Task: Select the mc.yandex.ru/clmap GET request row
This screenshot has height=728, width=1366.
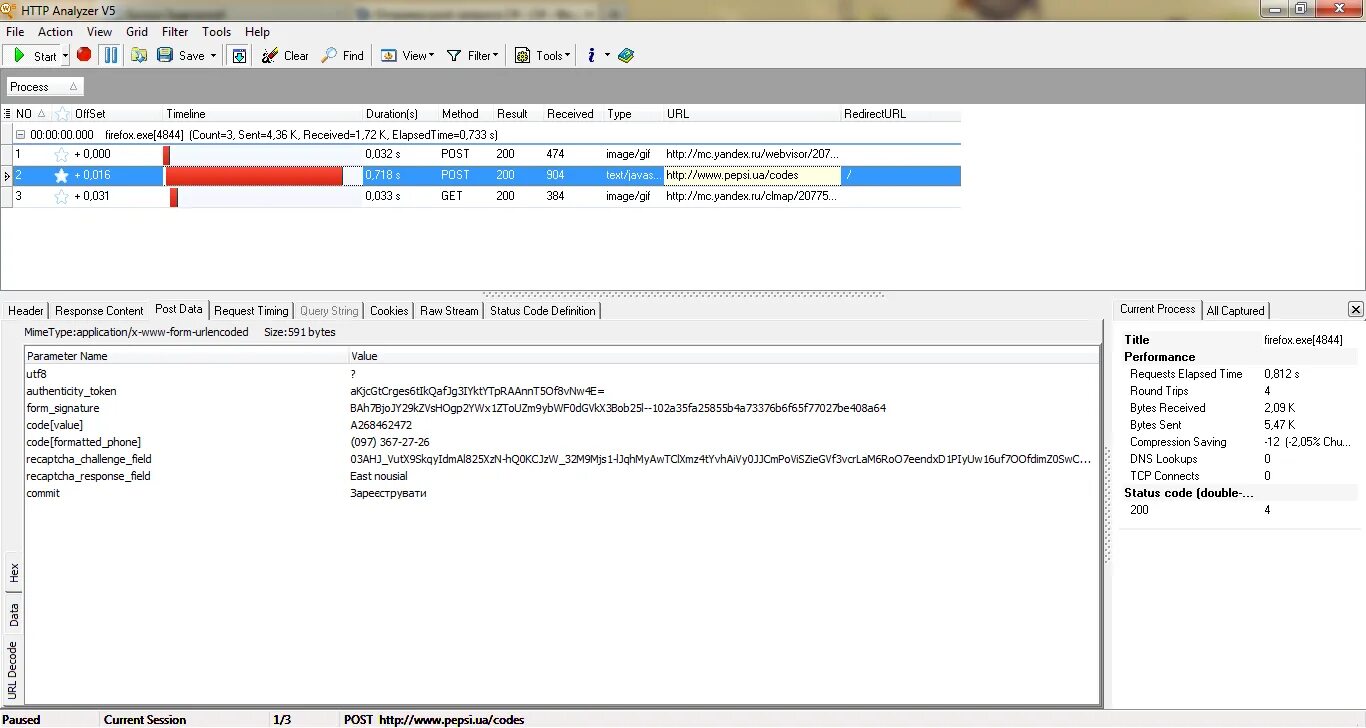Action: (481, 196)
